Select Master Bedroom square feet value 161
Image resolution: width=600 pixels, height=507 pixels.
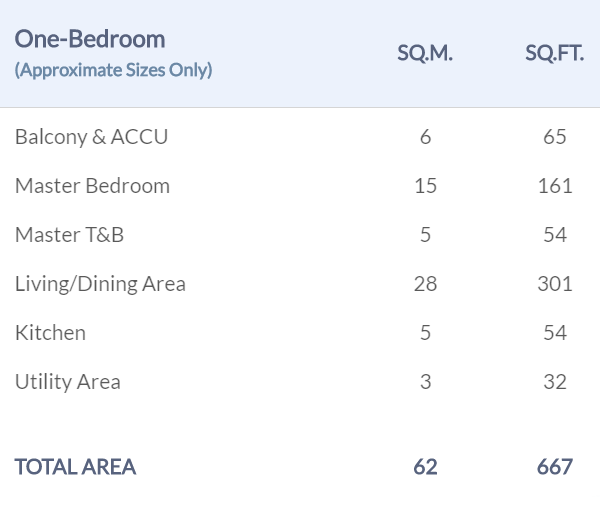(555, 186)
